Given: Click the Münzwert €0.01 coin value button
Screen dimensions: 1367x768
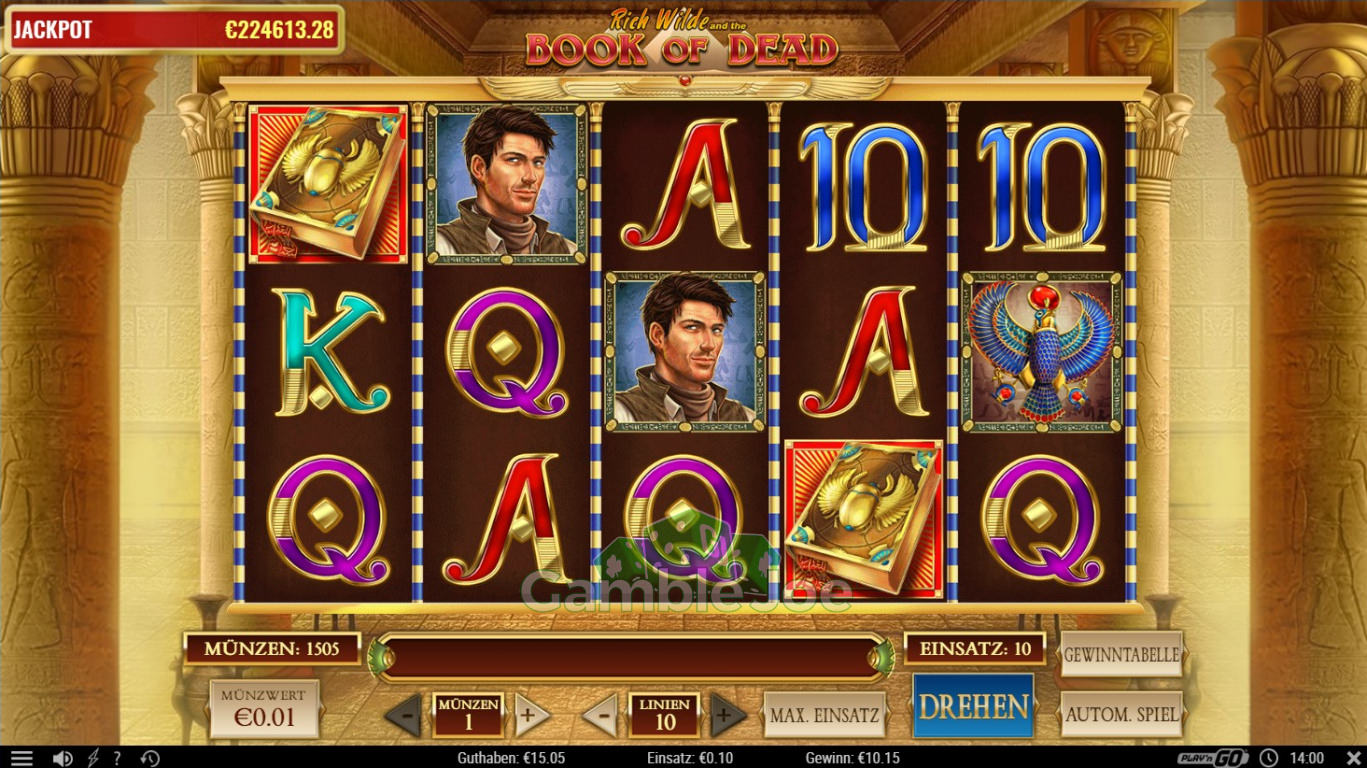Looking at the screenshot, I should 264,709.
